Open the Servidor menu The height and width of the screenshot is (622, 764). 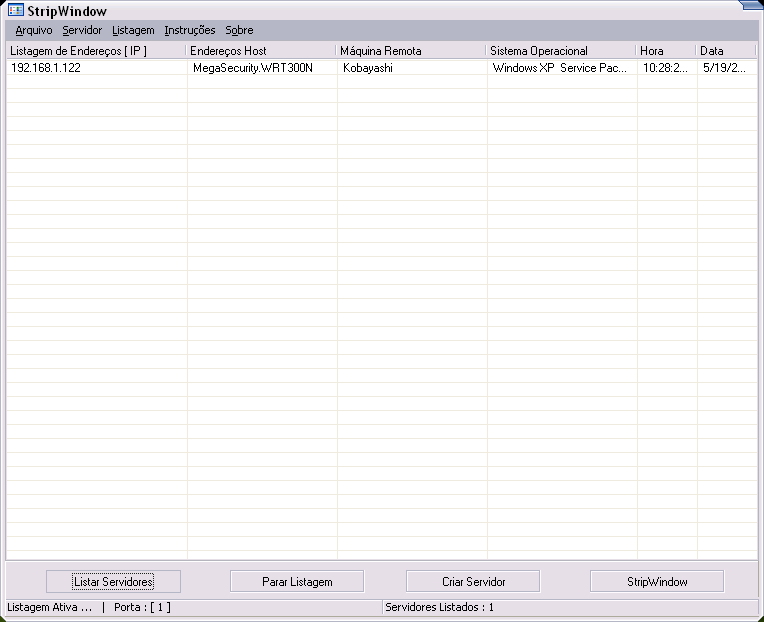coord(82,31)
